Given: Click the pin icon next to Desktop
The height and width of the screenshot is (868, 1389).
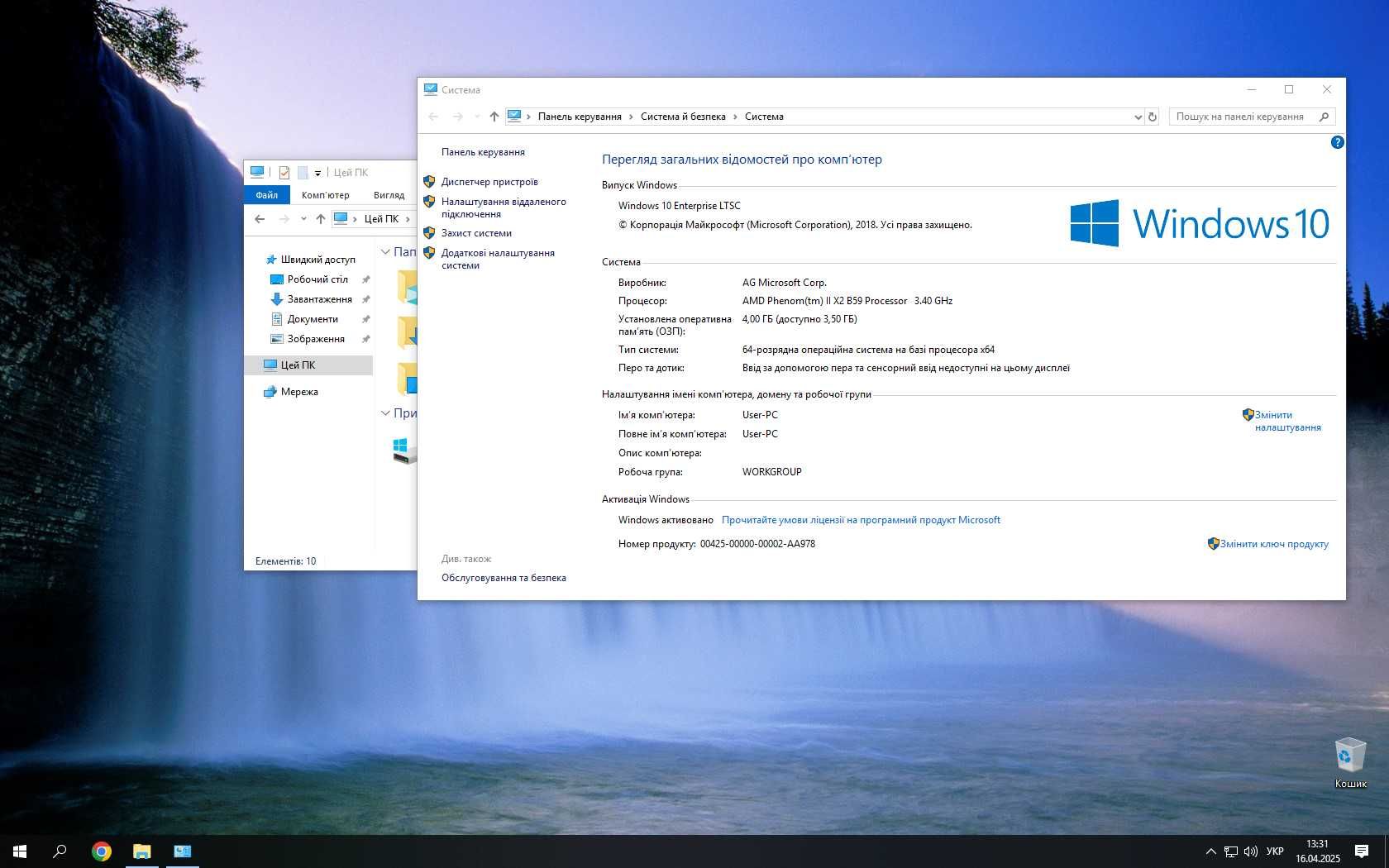Looking at the screenshot, I should (365, 279).
